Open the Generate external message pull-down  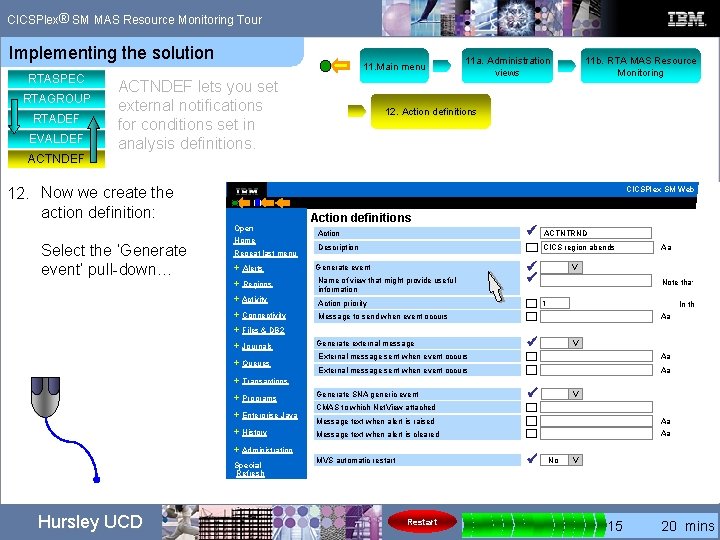click(575, 343)
